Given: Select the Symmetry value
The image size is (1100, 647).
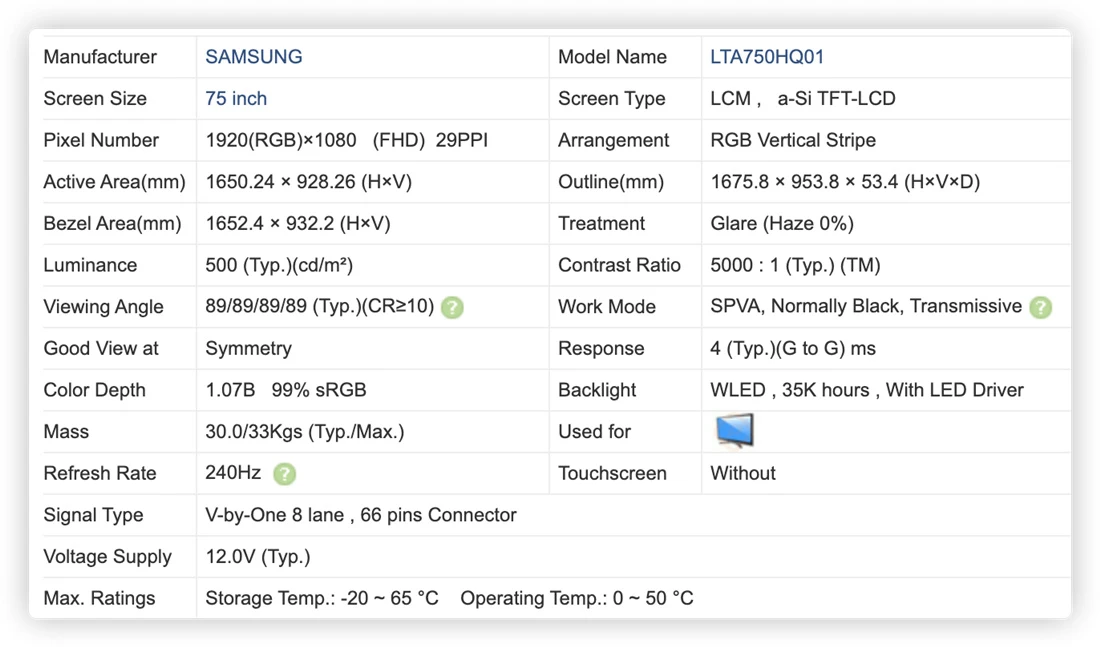Looking at the screenshot, I should click(x=248, y=349).
